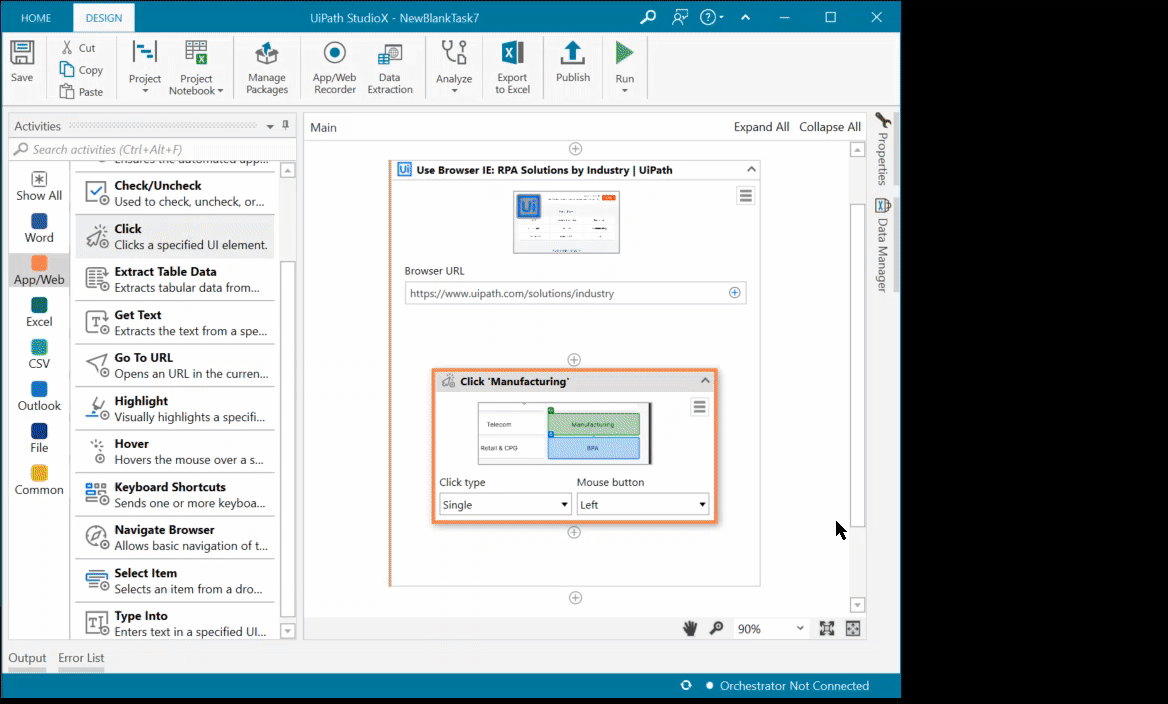1168x704 pixels.
Task: Open the Error List tab
Action: 81,658
